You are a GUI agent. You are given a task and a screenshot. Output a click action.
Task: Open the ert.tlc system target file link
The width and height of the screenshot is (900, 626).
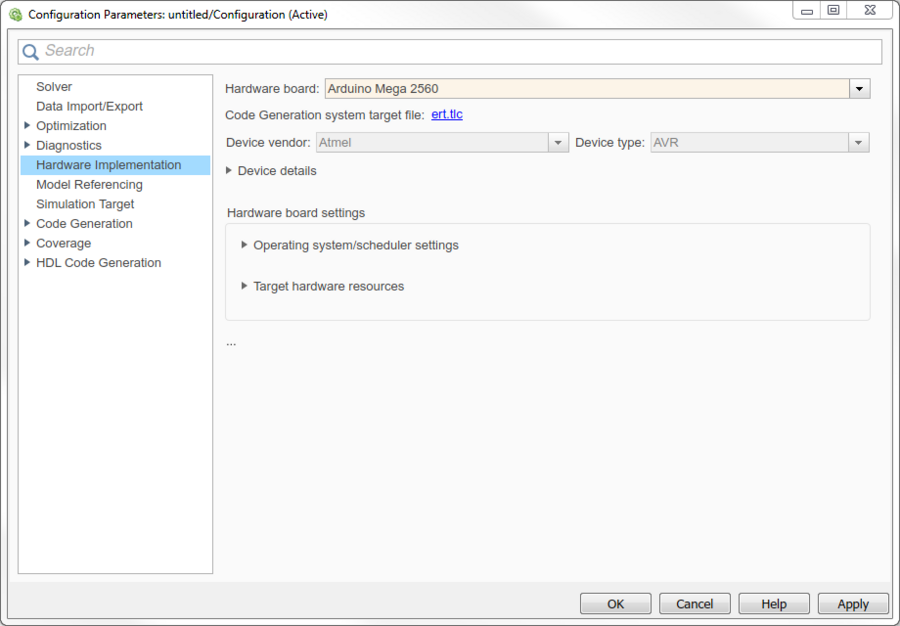pos(446,115)
